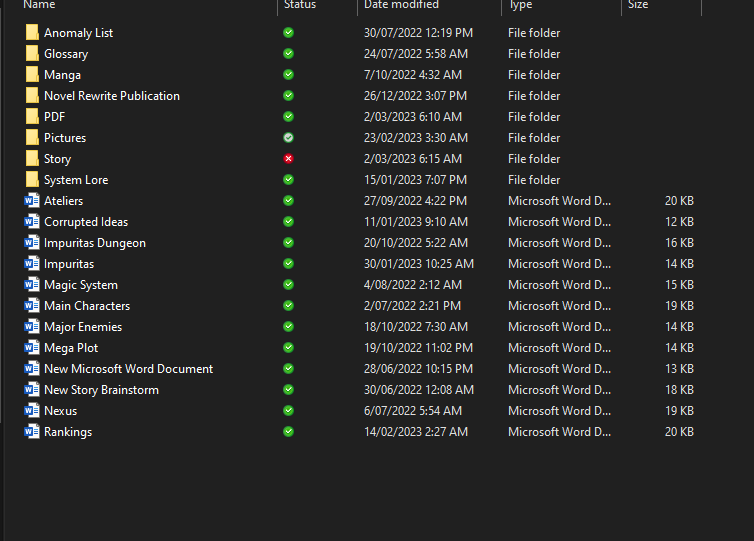Select the Word document icon for Nexus

click(32, 411)
